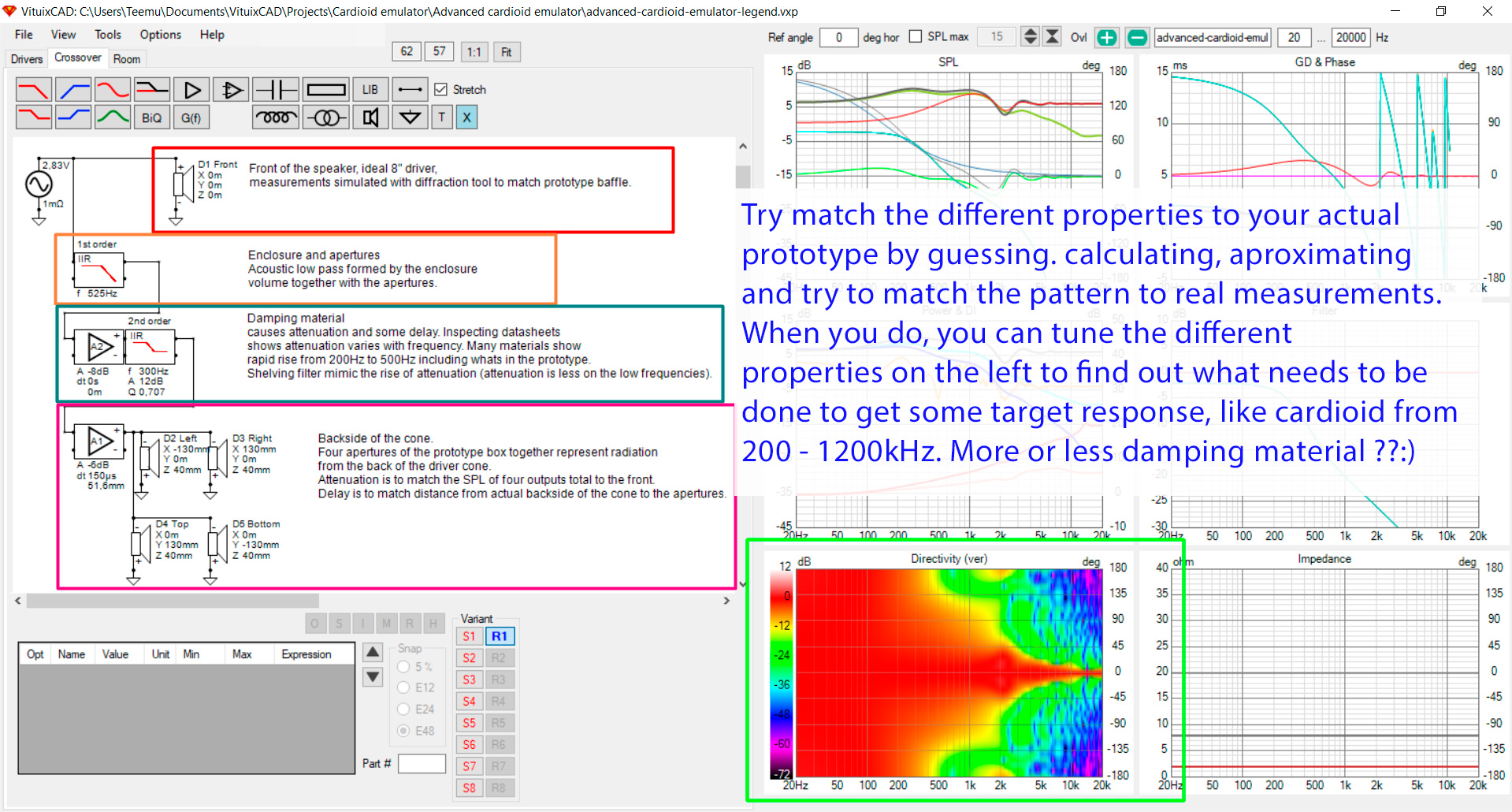
Task: Select the green peak filter block
Action: pyautogui.click(x=113, y=117)
